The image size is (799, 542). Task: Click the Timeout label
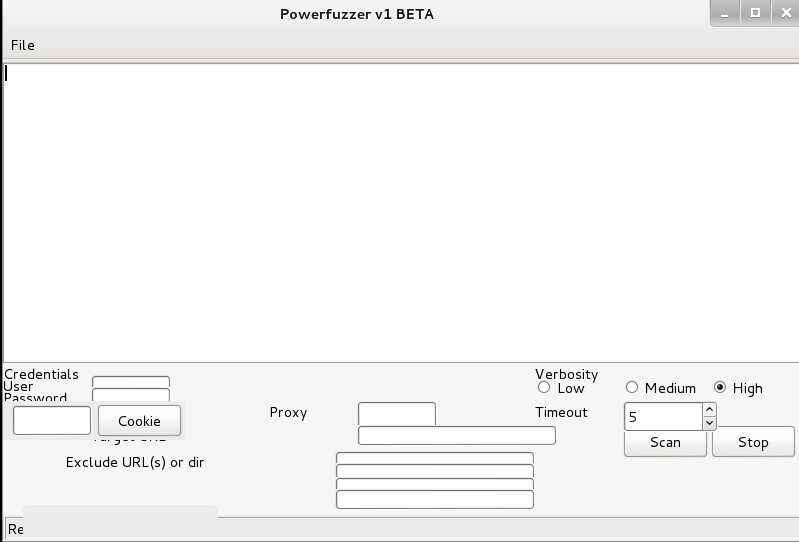[x=562, y=412]
